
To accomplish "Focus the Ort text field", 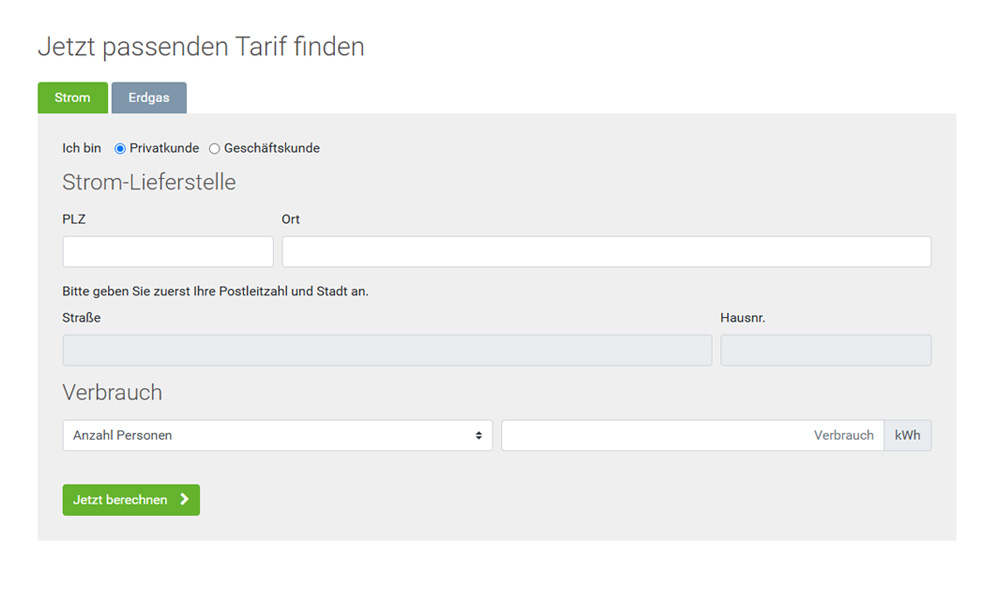I will 606,252.
